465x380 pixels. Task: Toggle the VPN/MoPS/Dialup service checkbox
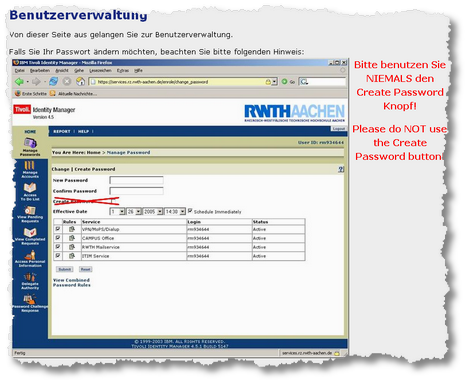58,229
